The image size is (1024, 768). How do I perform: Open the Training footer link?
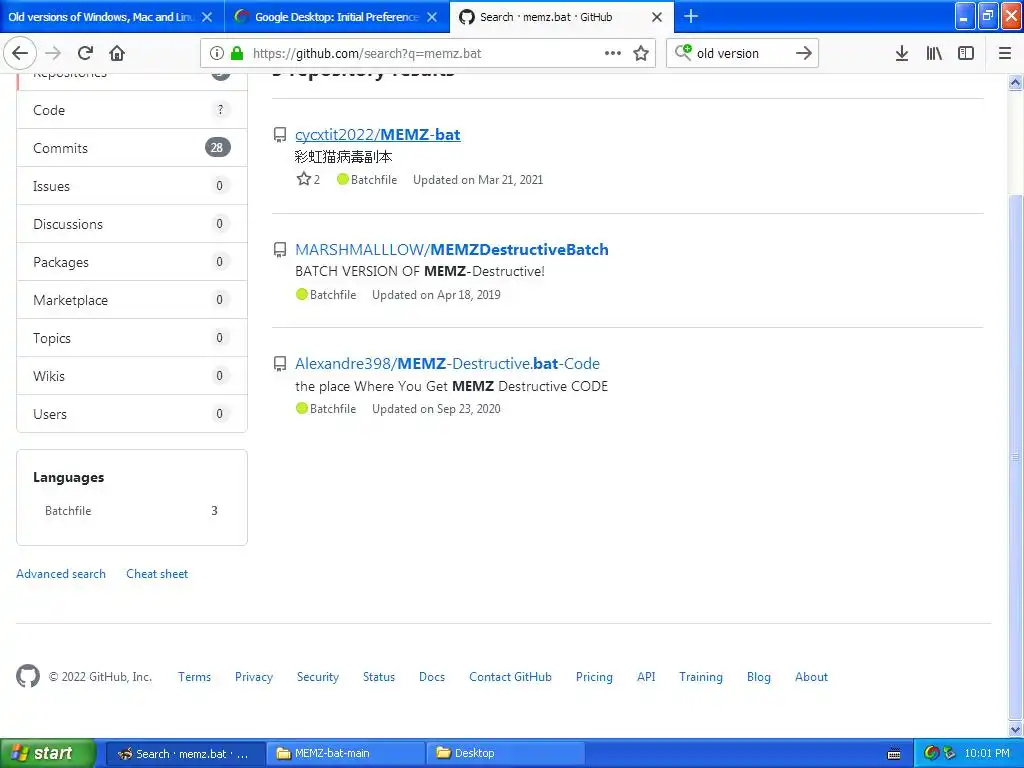click(701, 677)
